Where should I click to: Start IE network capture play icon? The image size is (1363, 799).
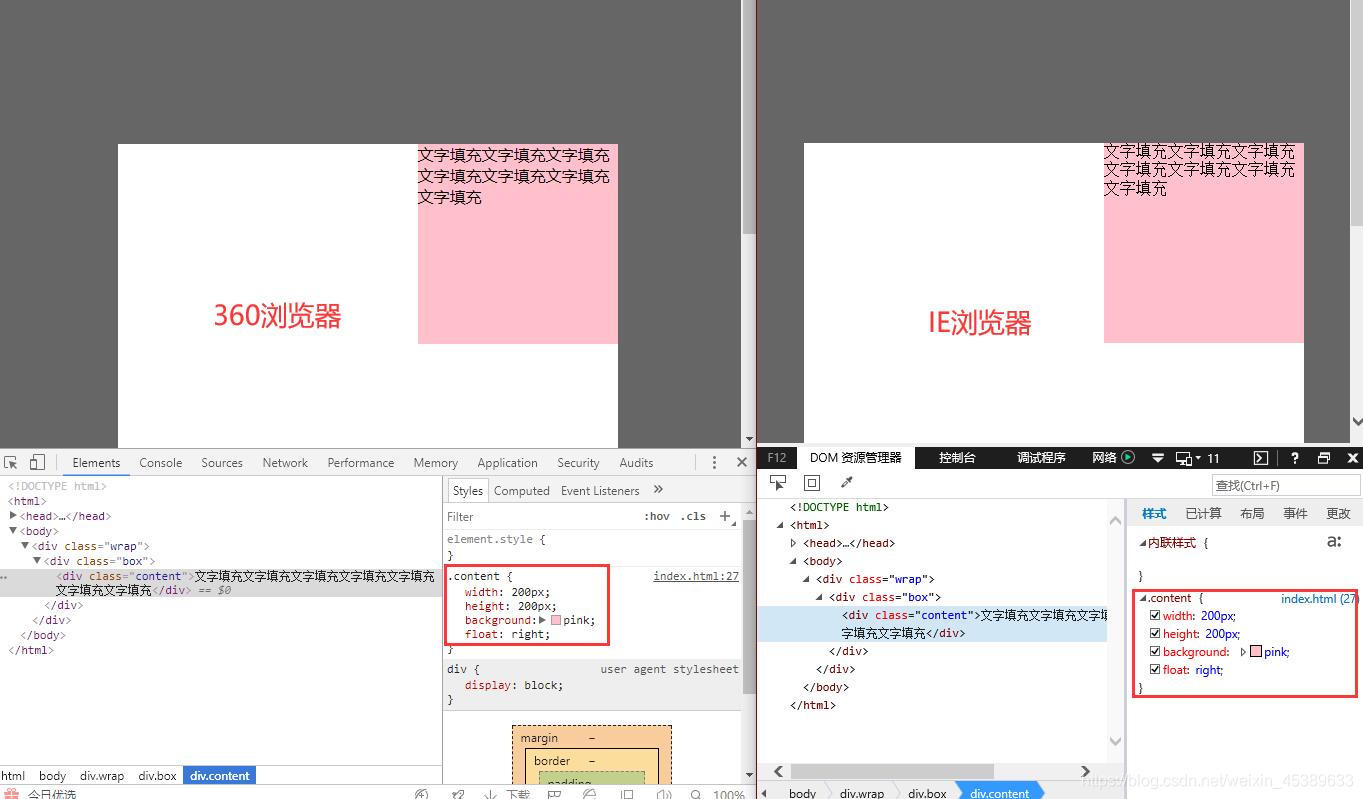1128,457
